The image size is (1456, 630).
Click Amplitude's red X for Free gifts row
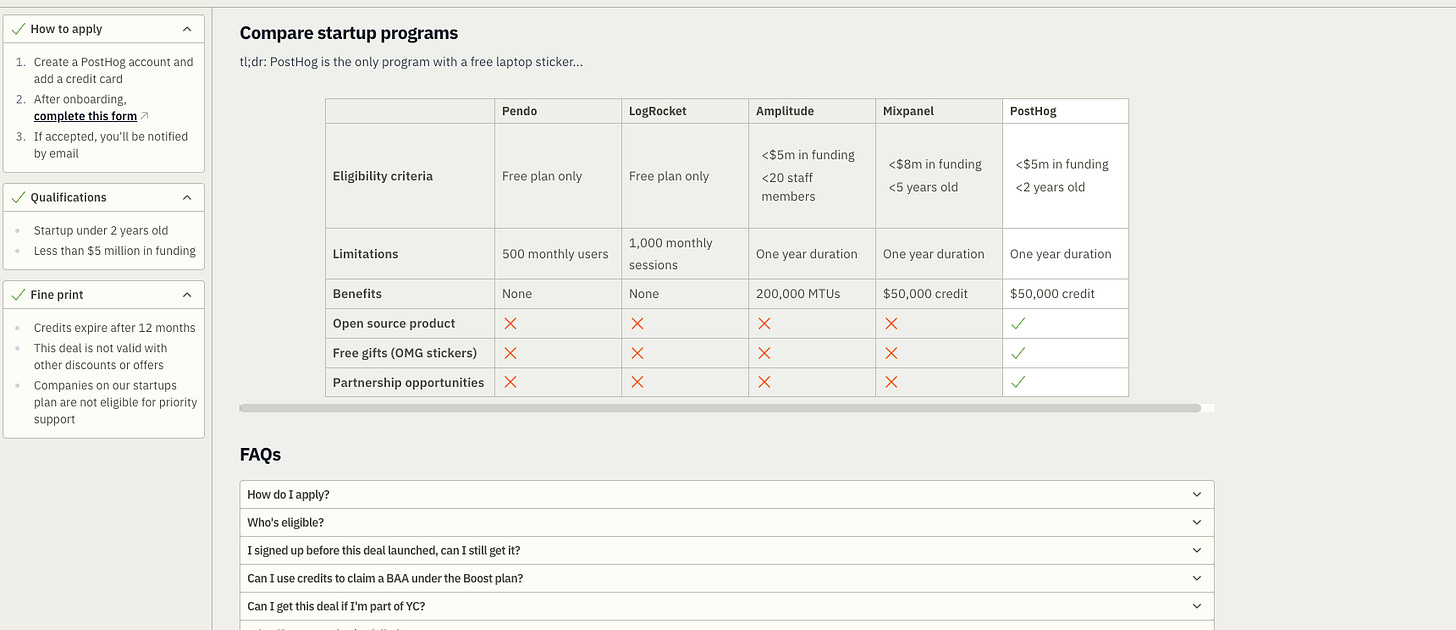click(x=764, y=353)
